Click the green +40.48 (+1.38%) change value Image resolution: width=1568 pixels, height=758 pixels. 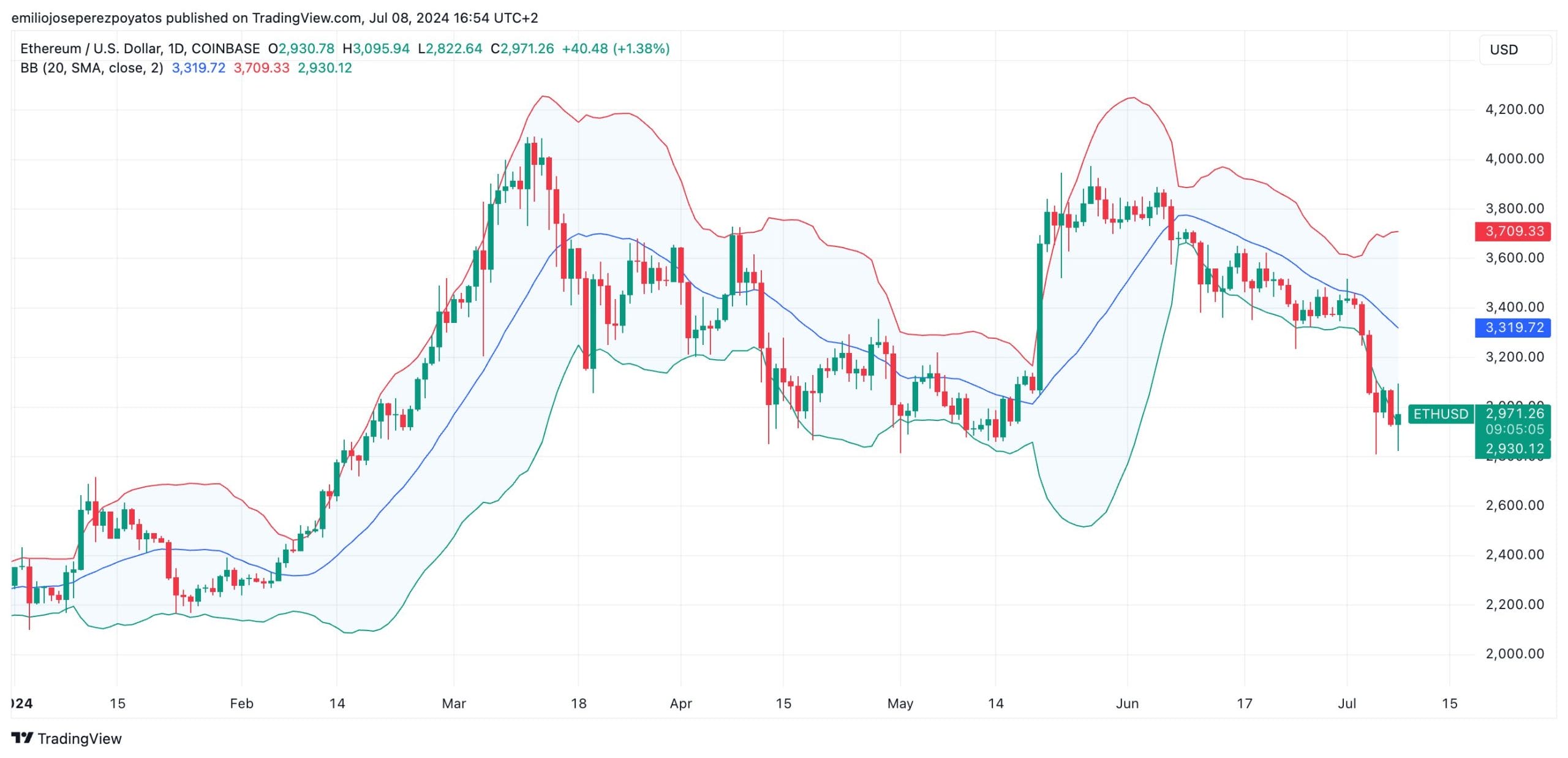pos(616,48)
